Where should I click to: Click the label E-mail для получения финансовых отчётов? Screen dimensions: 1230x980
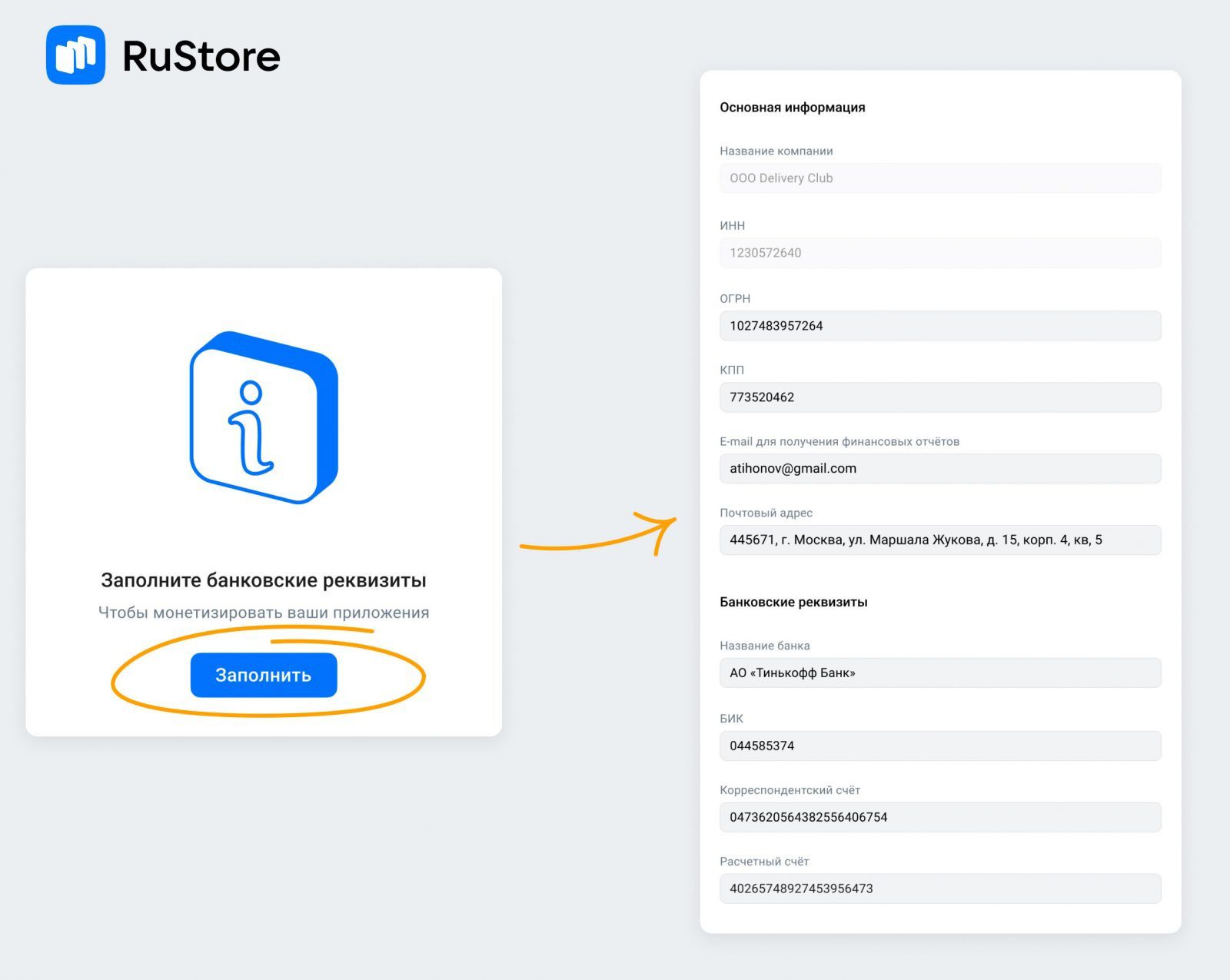coord(839,442)
